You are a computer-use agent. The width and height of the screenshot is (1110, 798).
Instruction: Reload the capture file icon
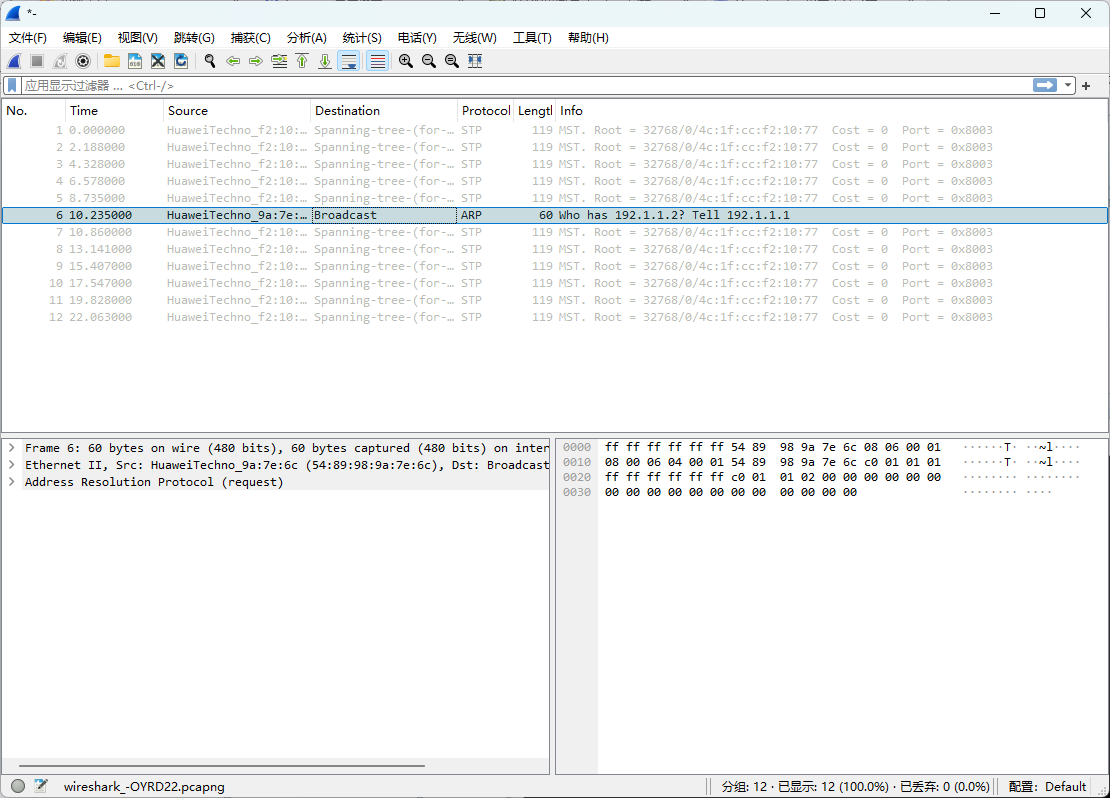181,61
